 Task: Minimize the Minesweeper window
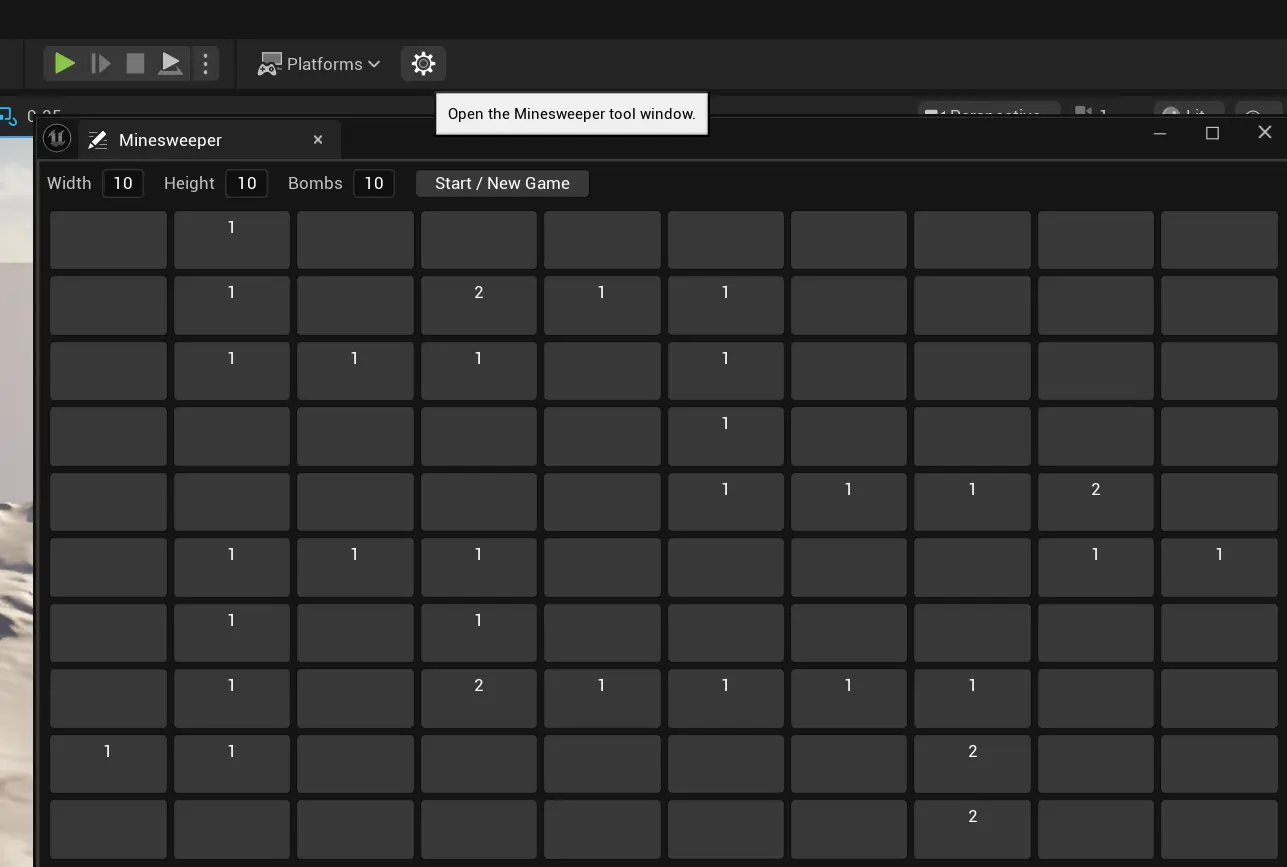pos(1160,133)
